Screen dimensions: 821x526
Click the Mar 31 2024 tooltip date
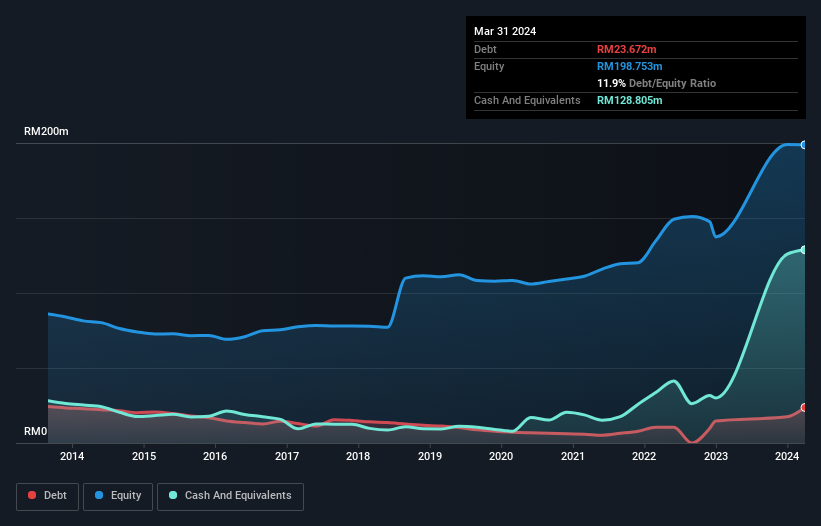pyautogui.click(x=505, y=31)
